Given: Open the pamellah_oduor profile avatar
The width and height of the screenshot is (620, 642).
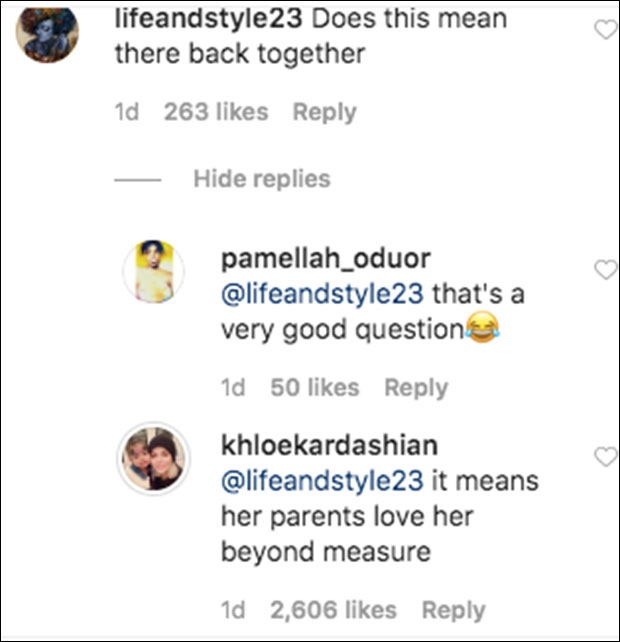Looking at the screenshot, I should [x=153, y=271].
